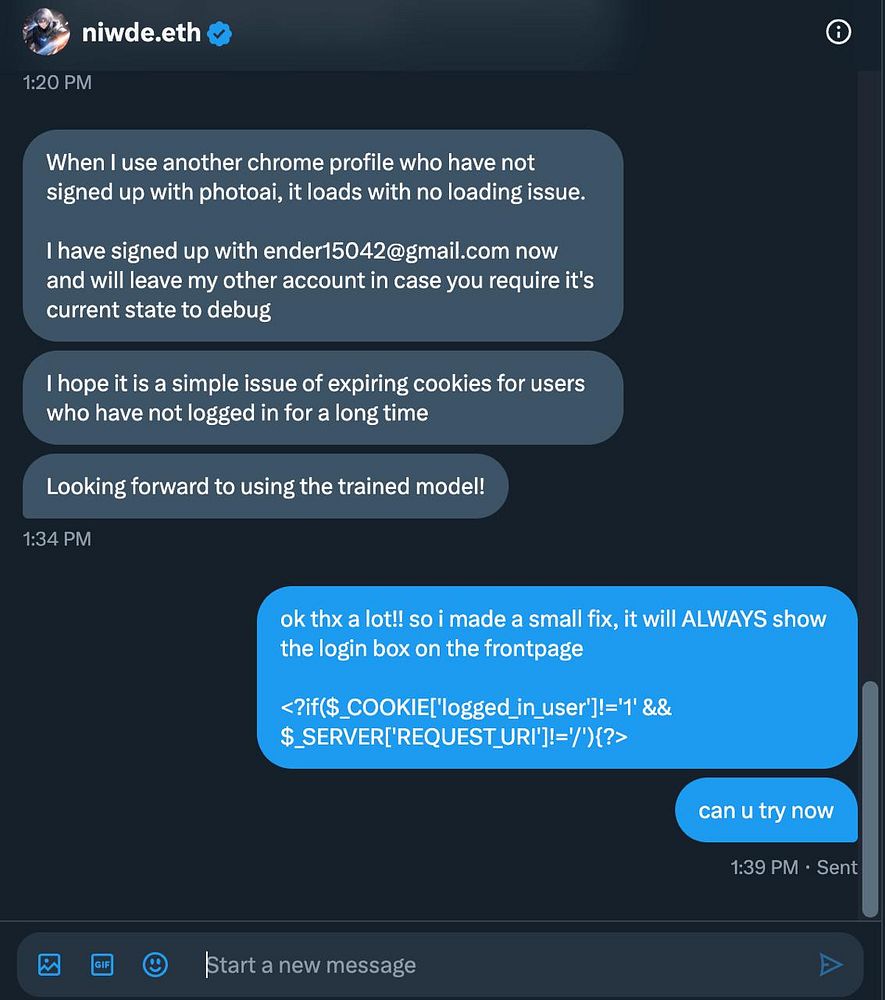The height and width of the screenshot is (1000, 885).
Task: Click the "Looking forward to using" message
Action: (x=265, y=487)
